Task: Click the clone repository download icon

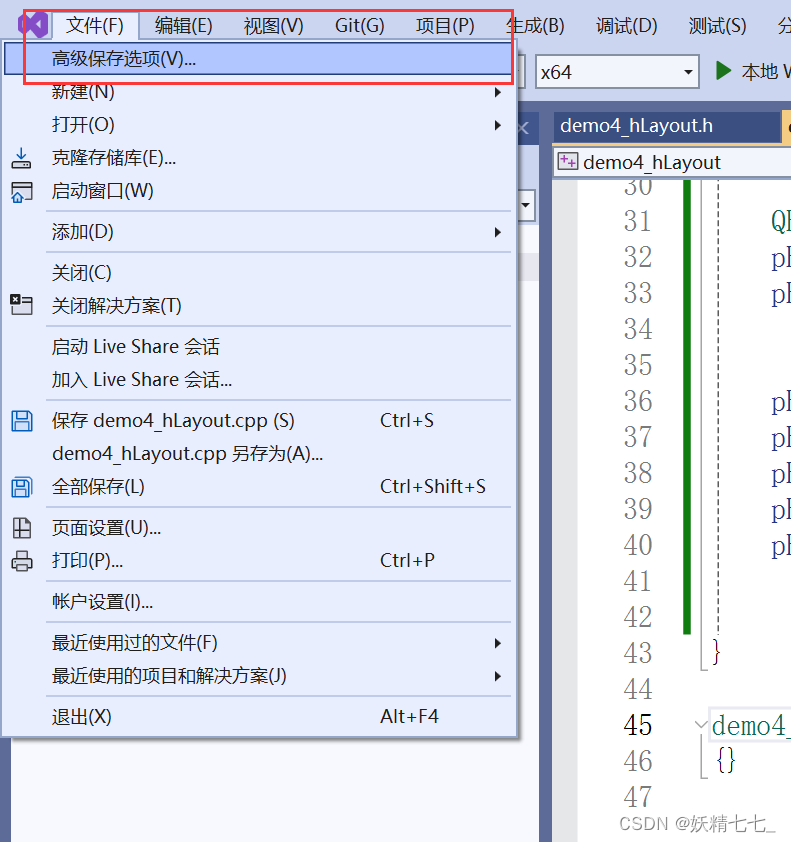Action: [x=21, y=158]
